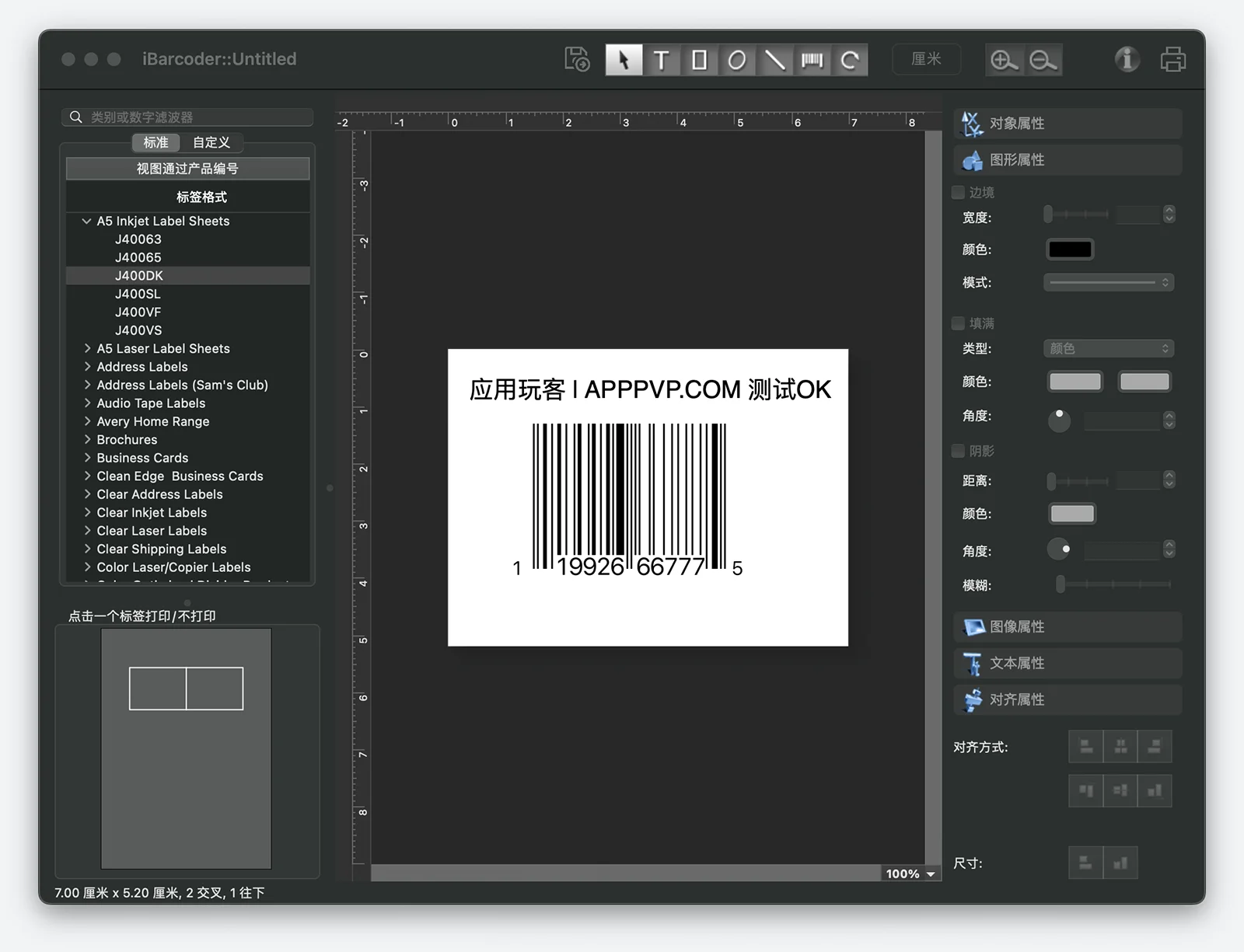Click the search magnifier in filter field
1244x952 pixels.
click(x=75, y=117)
